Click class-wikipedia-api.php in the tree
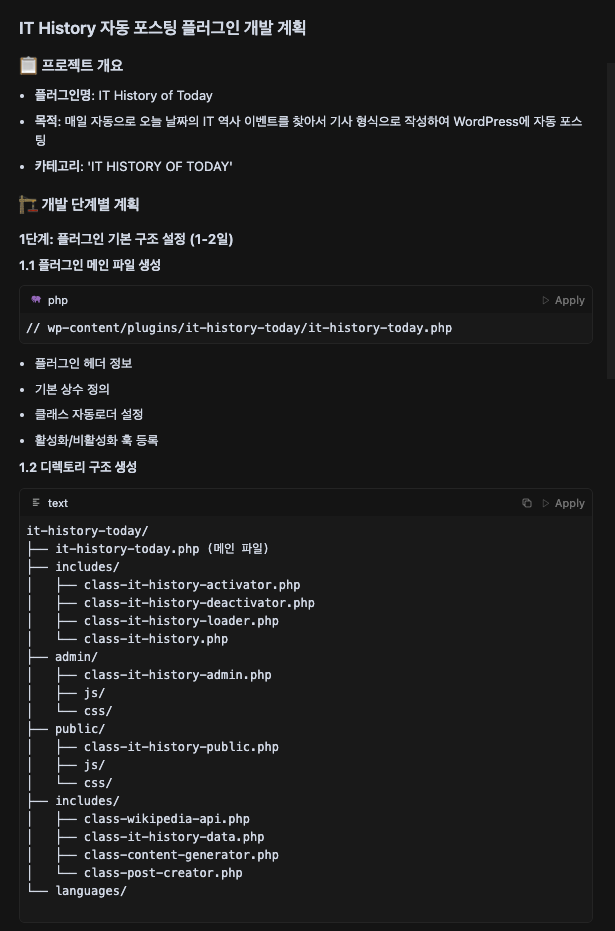Image resolution: width=615 pixels, height=931 pixels. point(167,819)
